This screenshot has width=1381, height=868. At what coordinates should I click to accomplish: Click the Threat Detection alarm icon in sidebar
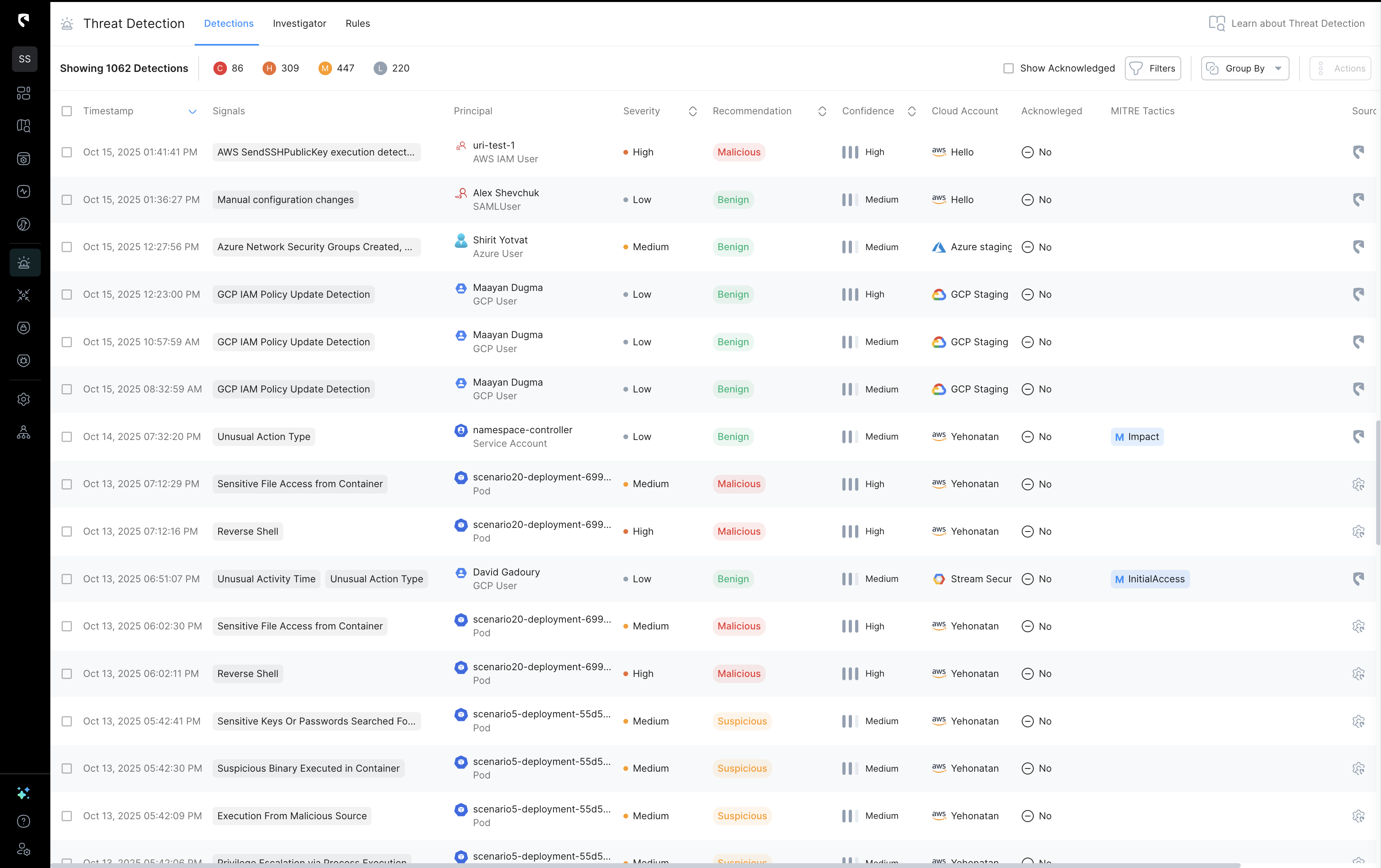tap(24, 263)
